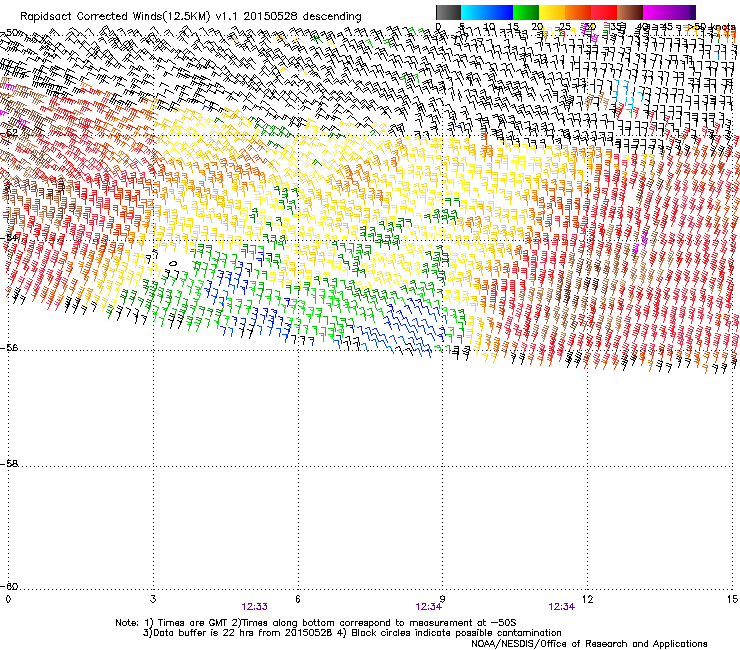The width and height of the screenshot is (740, 650).
Task: Click the '-52' latitude axis label
Action: (x=9, y=133)
